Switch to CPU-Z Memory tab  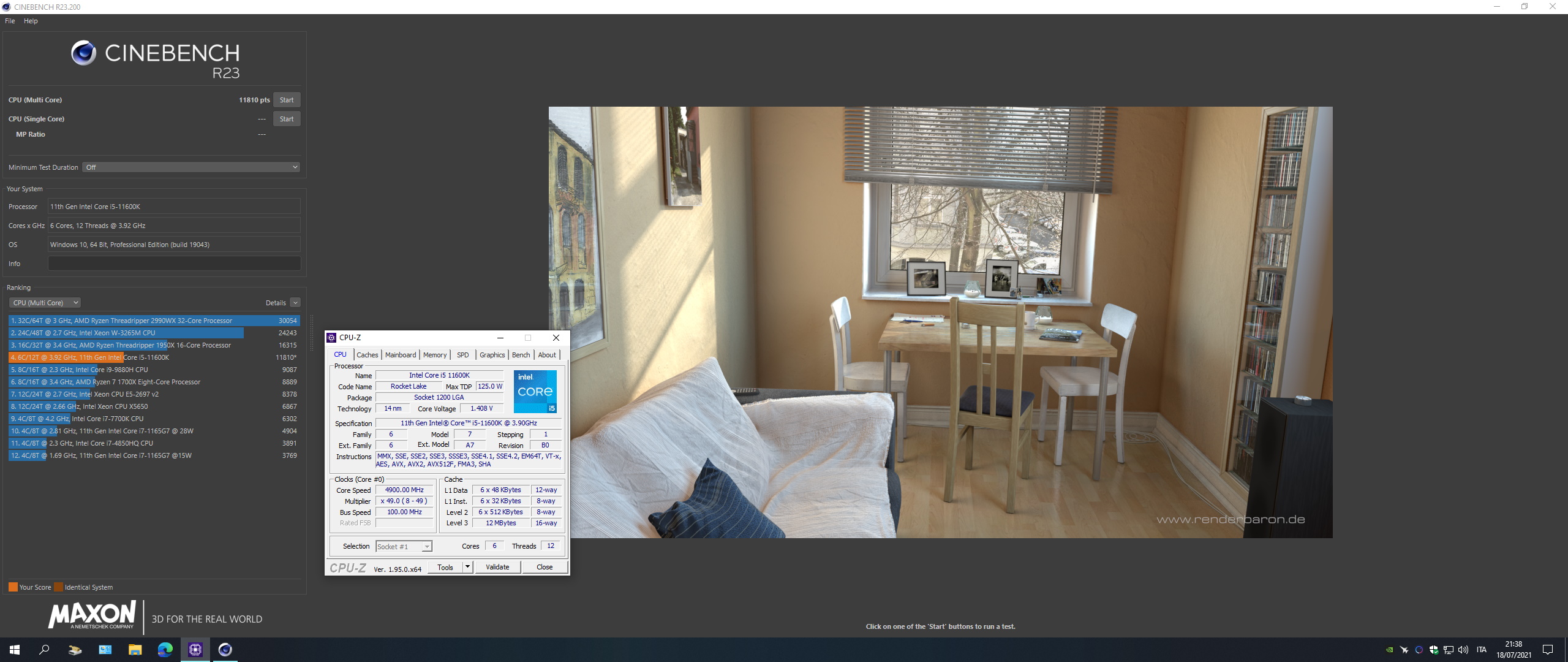pos(435,355)
